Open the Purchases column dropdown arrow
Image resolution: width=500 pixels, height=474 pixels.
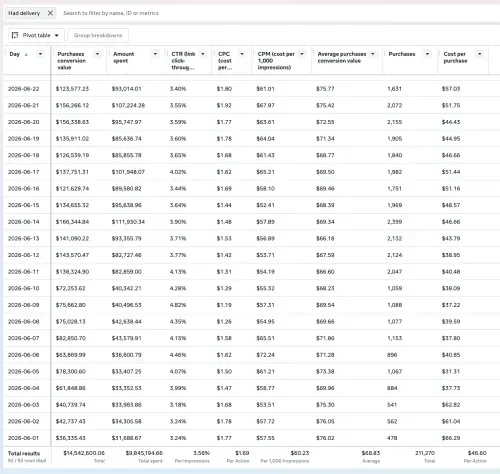coord(427,54)
